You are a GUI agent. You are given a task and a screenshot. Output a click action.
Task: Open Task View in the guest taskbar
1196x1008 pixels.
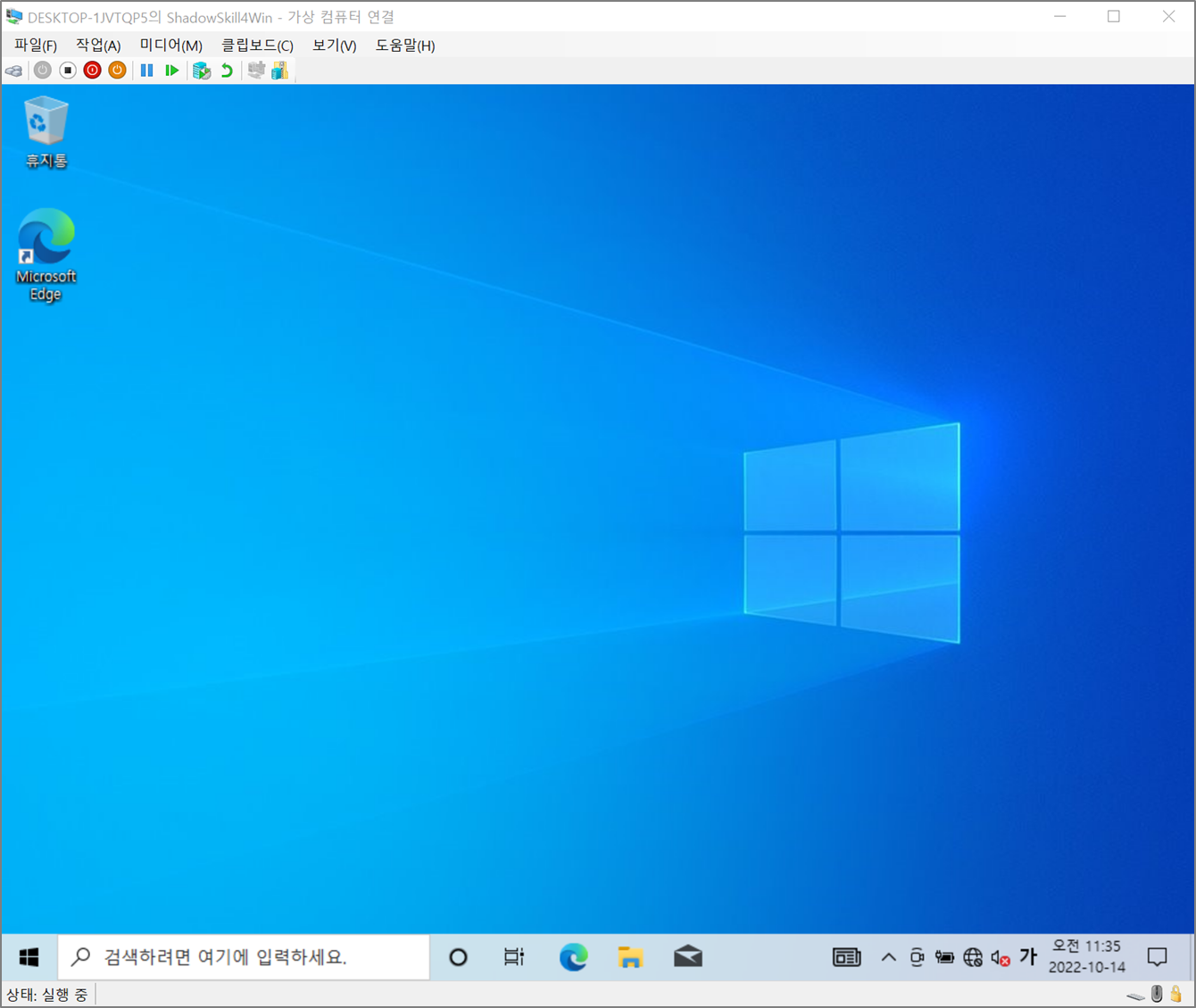click(x=514, y=957)
